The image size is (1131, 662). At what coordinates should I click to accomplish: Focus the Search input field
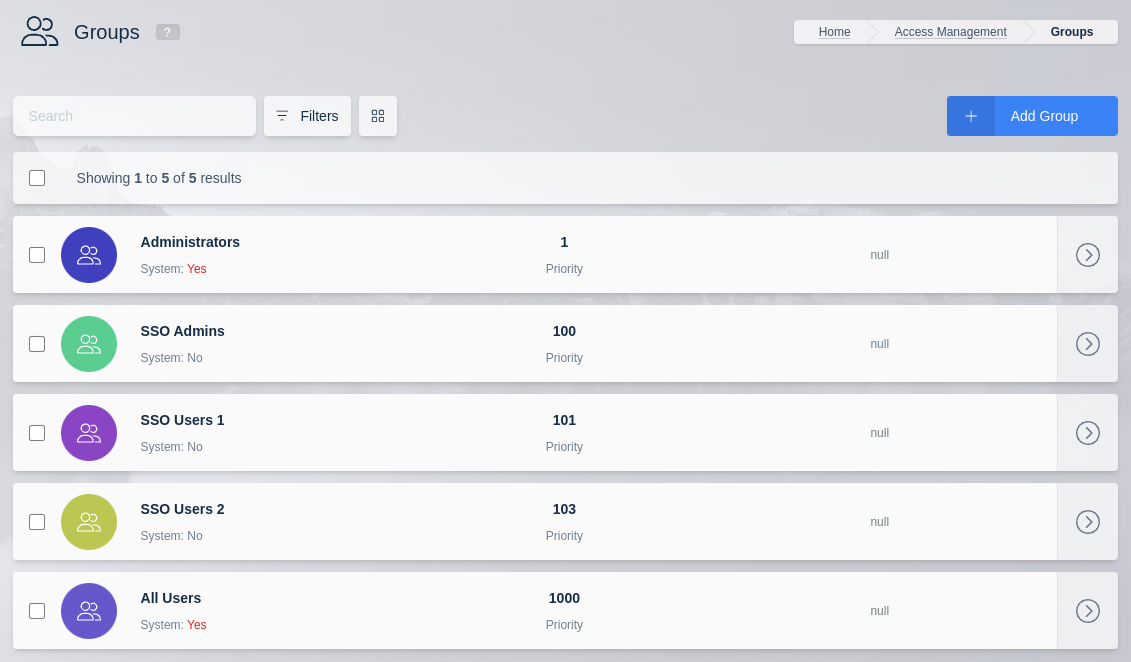134,116
